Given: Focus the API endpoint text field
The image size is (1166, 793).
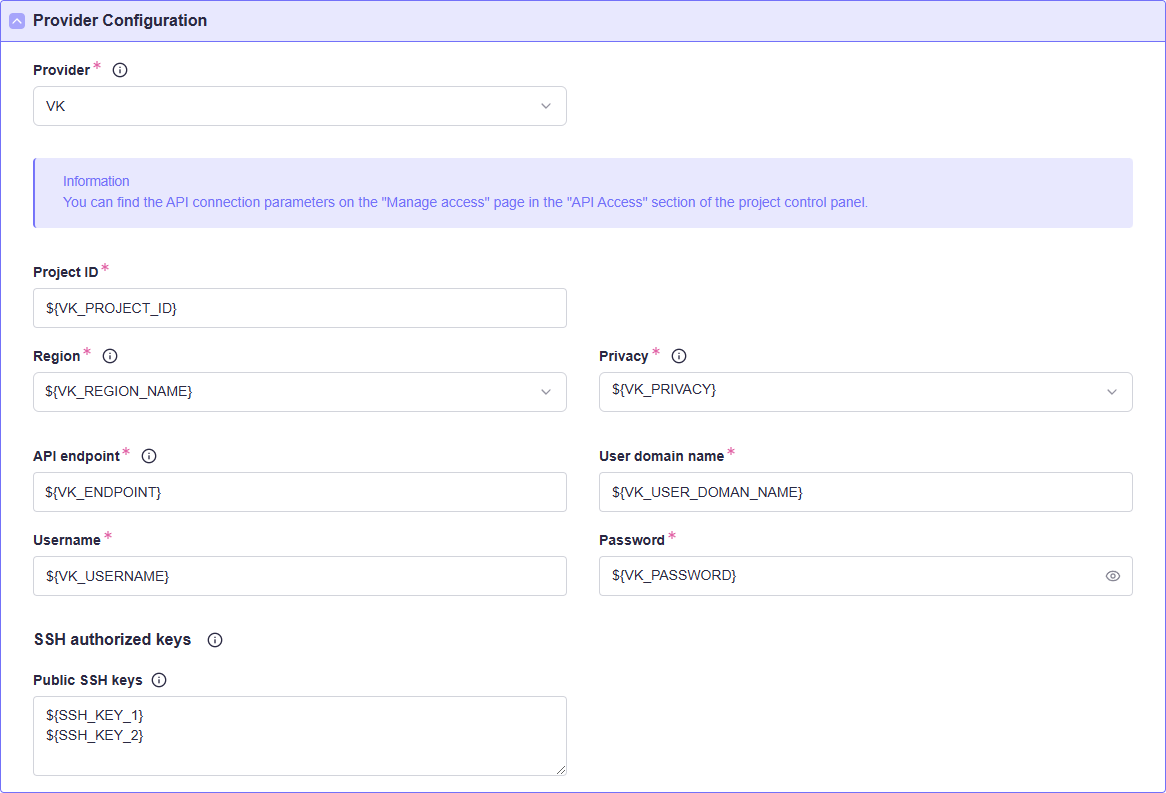Looking at the screenshot, I should 299,492.
